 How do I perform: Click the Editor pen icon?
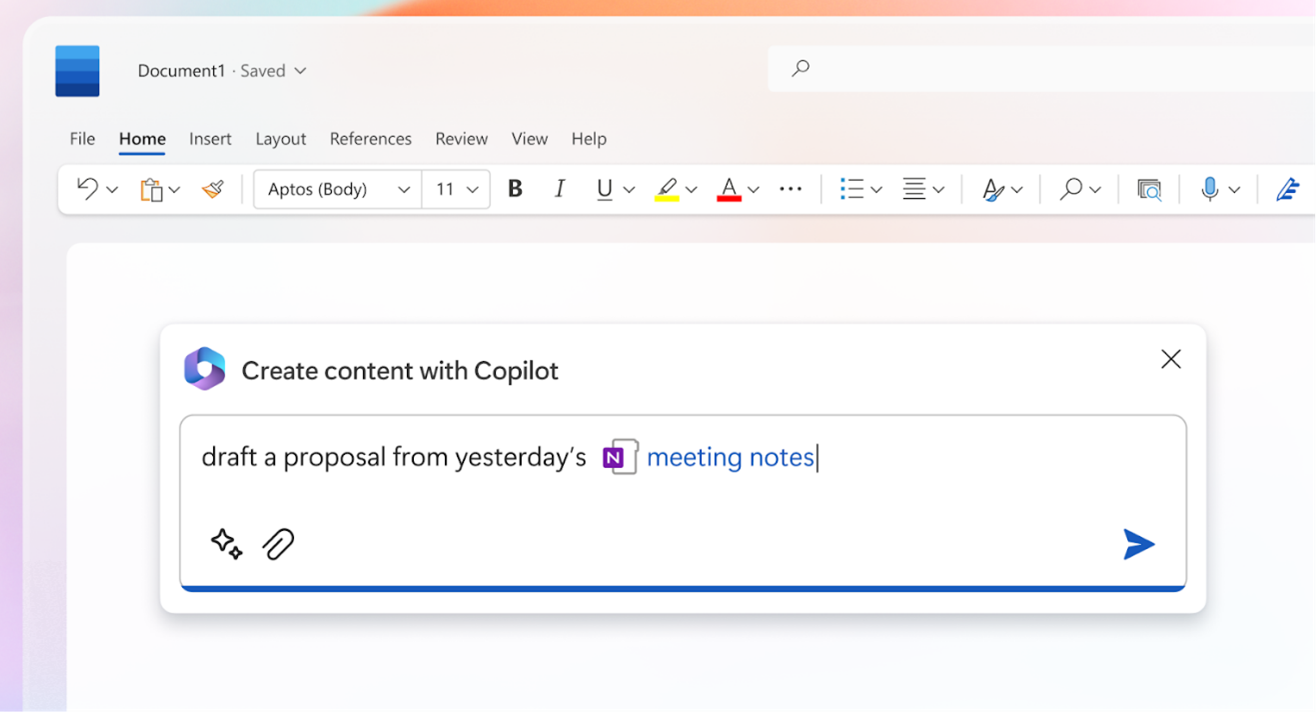[1288, 189]
